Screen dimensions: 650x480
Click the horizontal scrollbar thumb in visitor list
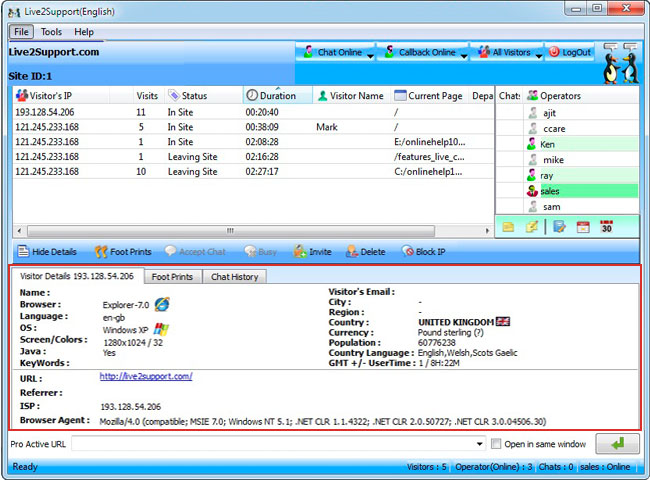click(x=231, y=230)
